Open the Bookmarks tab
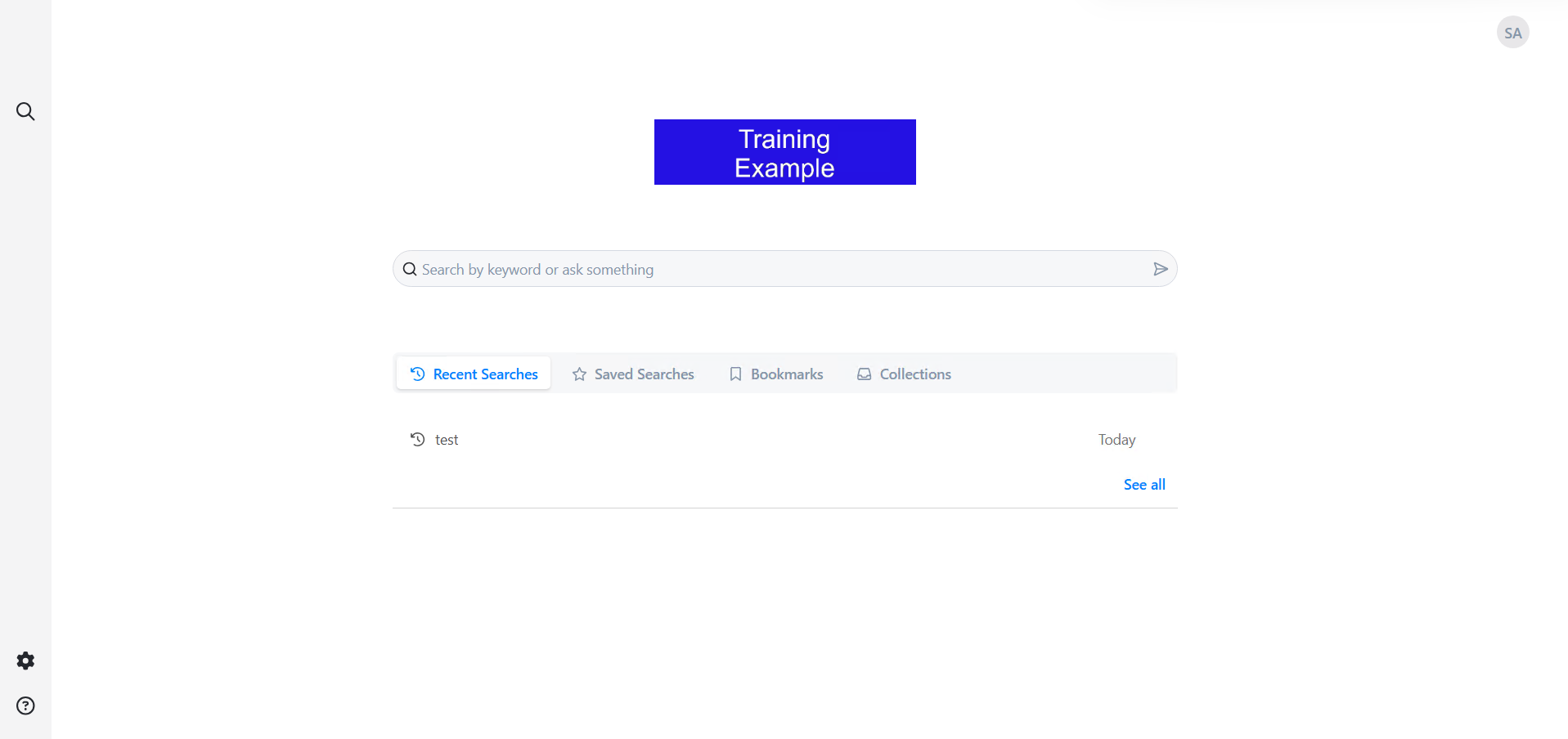1568x739 pixels. pyautogui.click(x=776, y=374)
